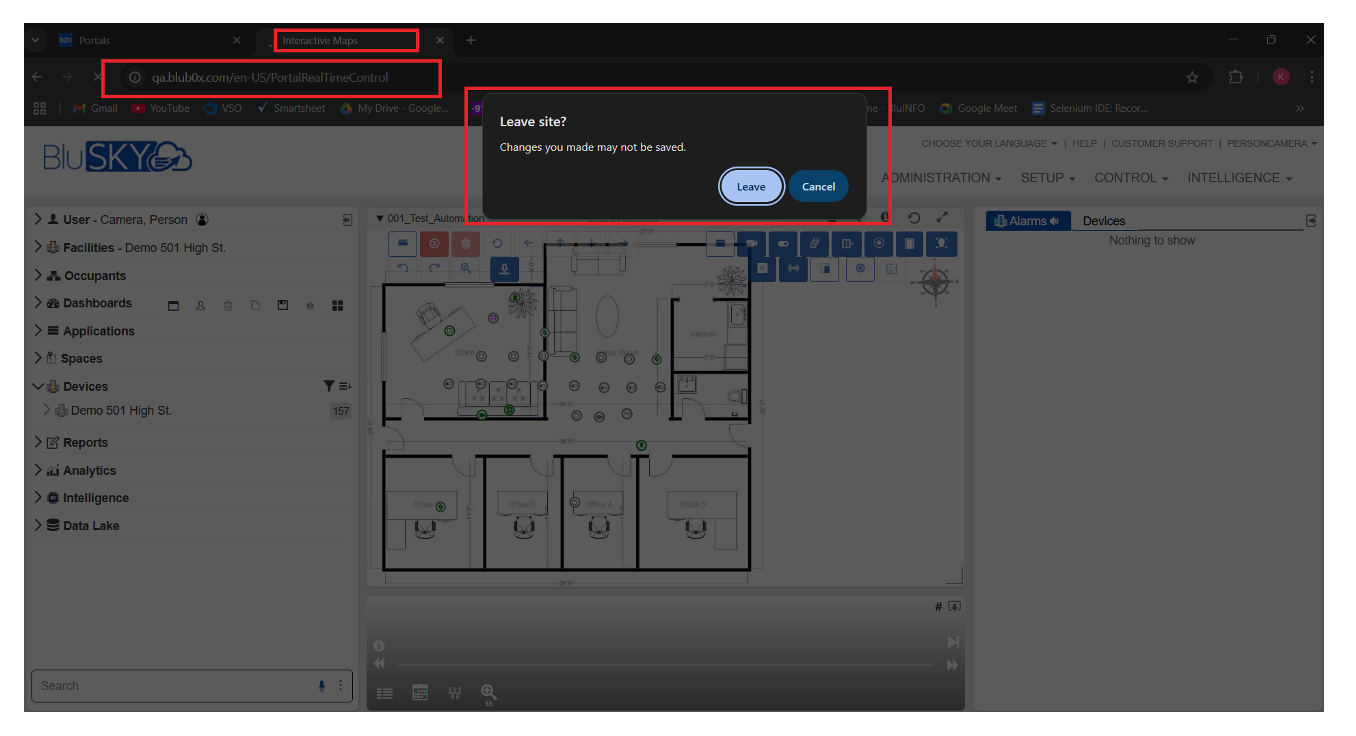Click the download icon on the map toolbar
The width and height of the screenshot is (1356, 736).
coord(505,268)
